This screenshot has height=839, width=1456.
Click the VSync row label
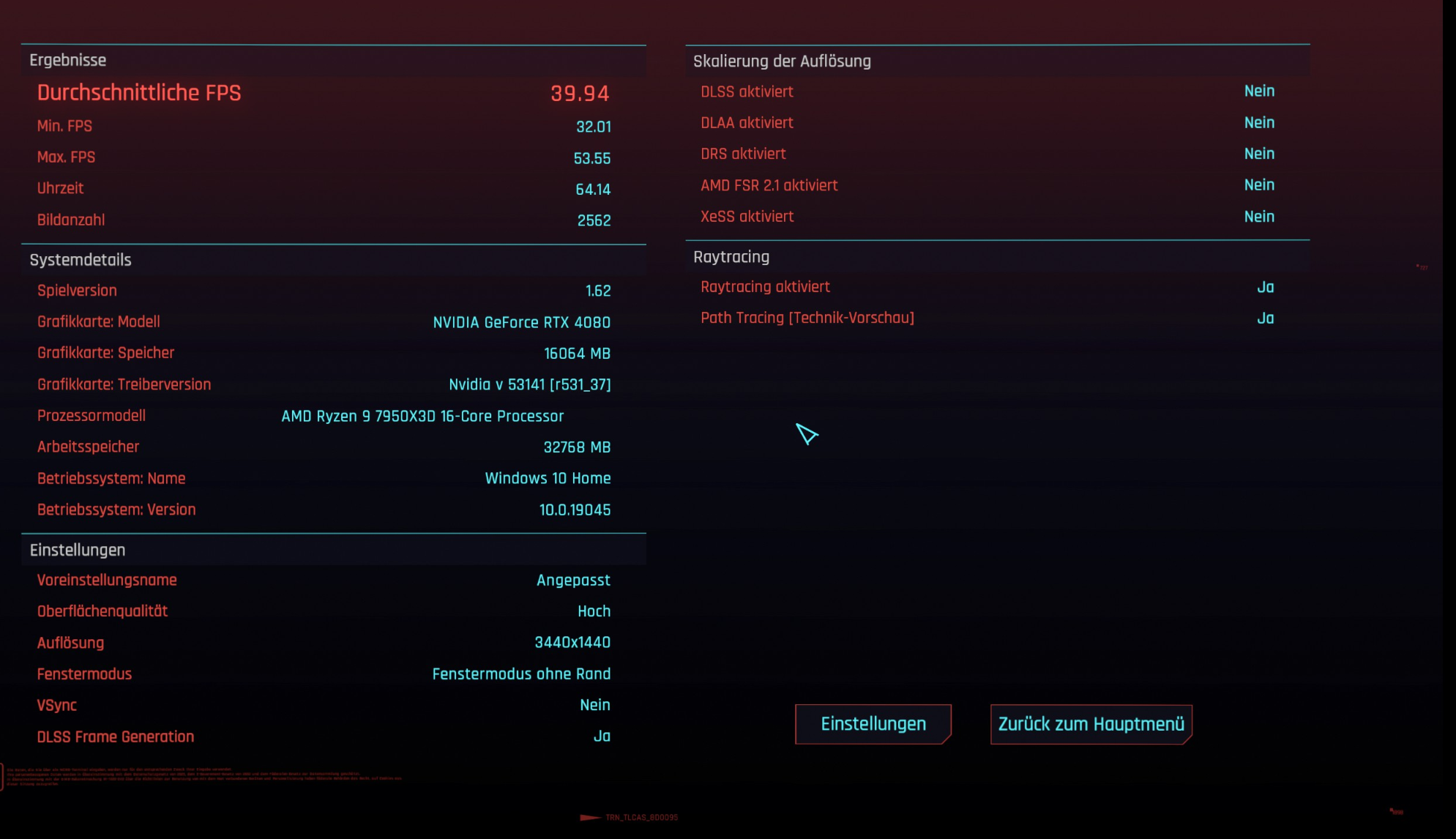coord(57,705)
